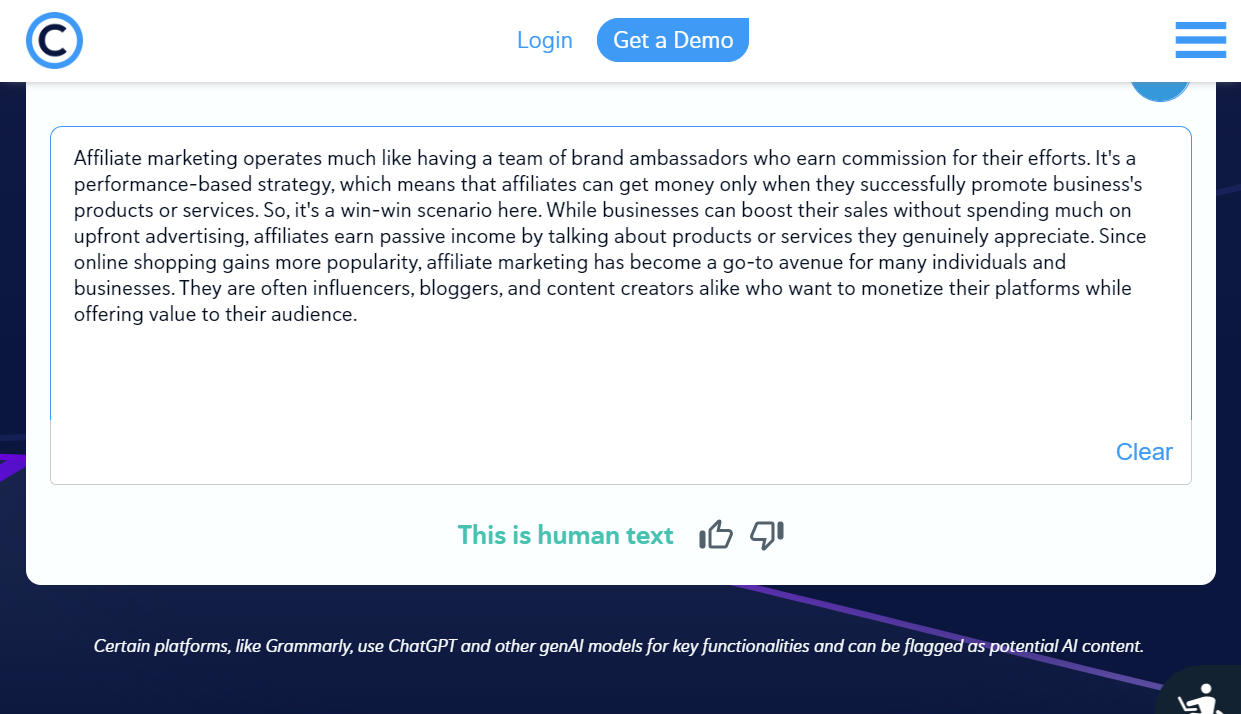Click the Copyleaks logo icon
Viewport: 1241px width, 714px height.
click(x=54, y=41)
